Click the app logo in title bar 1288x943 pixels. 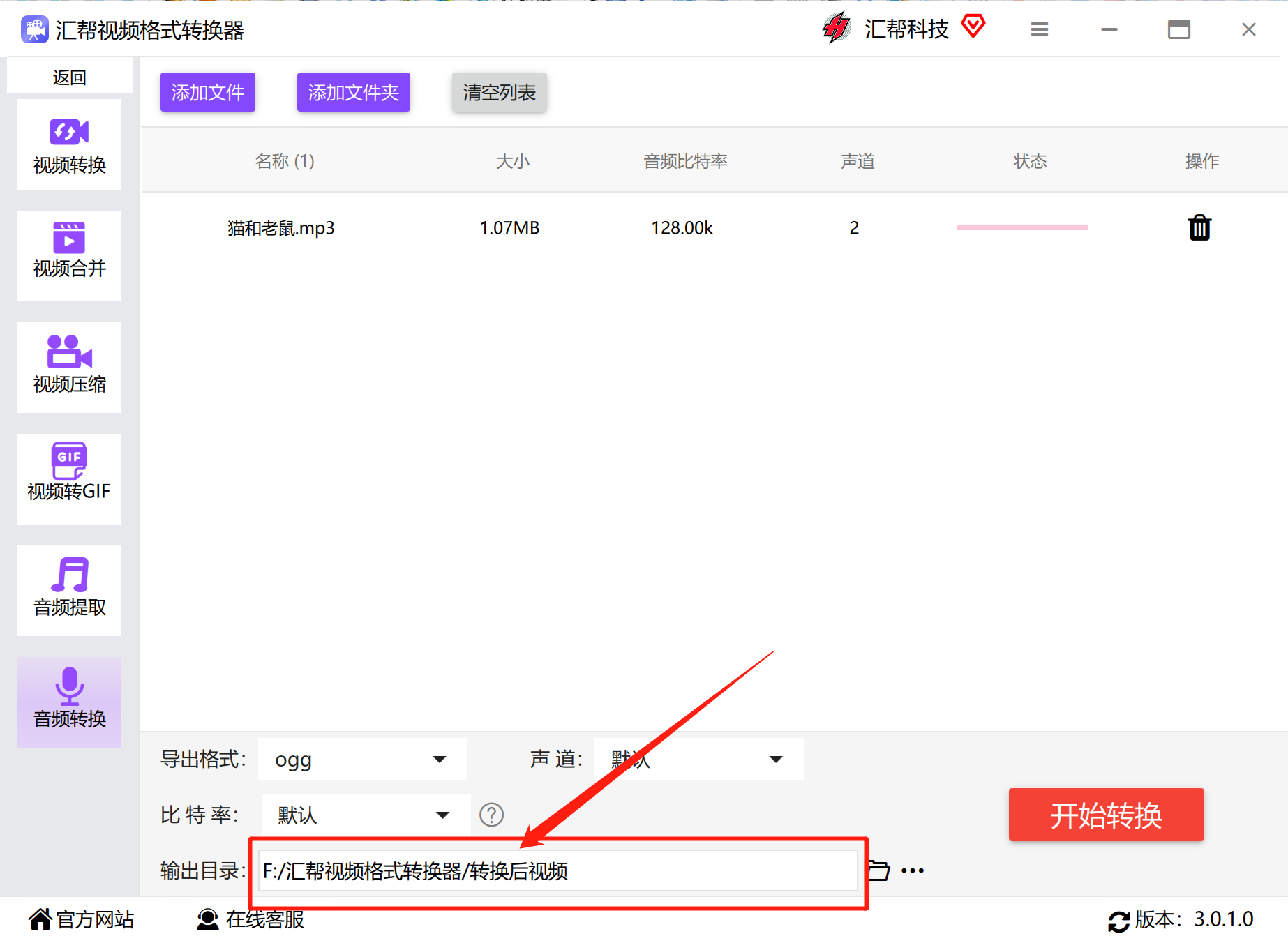[x=34, y=29]
